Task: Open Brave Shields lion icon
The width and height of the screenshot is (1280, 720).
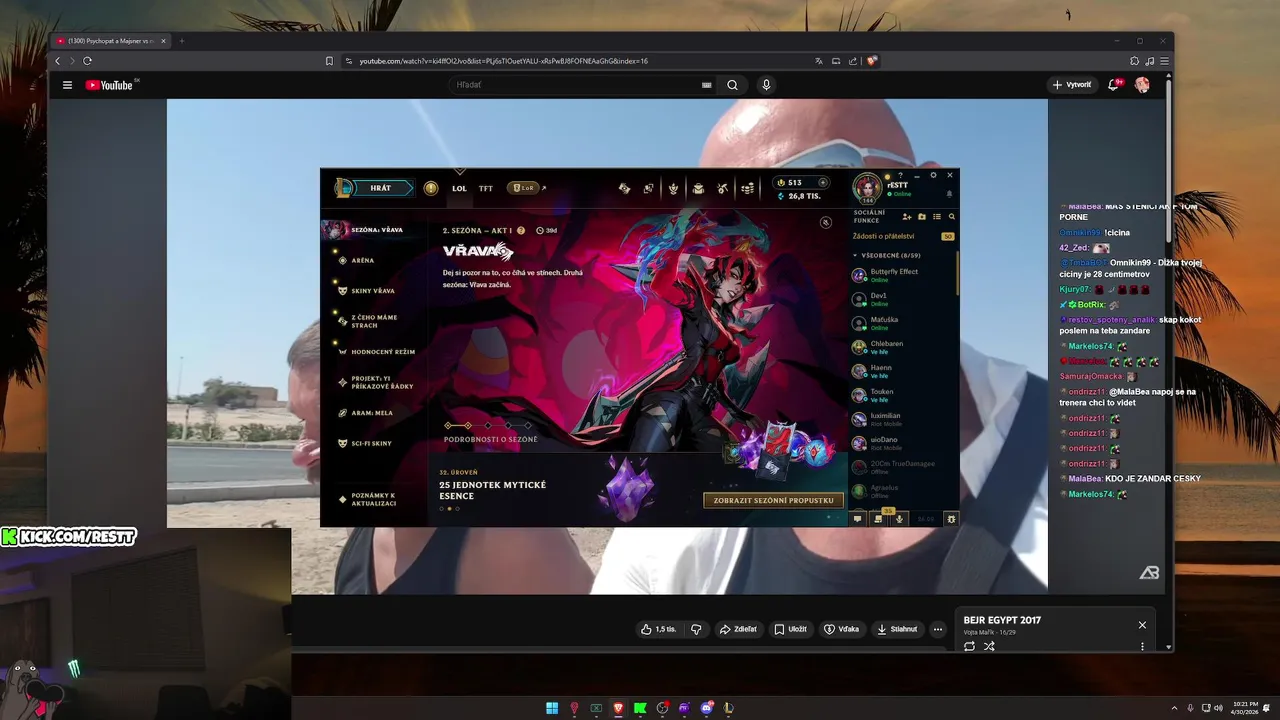Action: coord(872,61)
